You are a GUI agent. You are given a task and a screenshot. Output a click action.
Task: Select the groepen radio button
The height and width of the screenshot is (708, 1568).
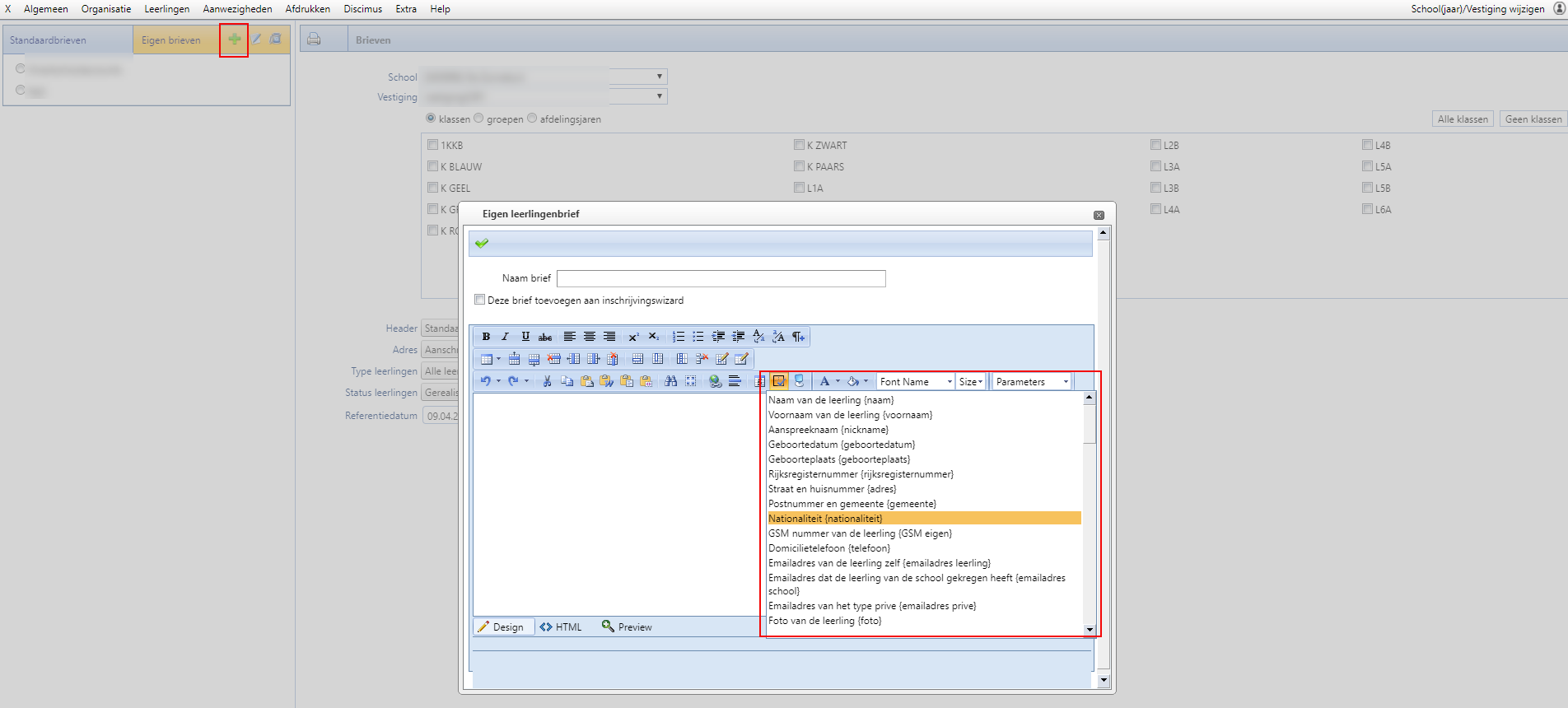tap(478, 119)
